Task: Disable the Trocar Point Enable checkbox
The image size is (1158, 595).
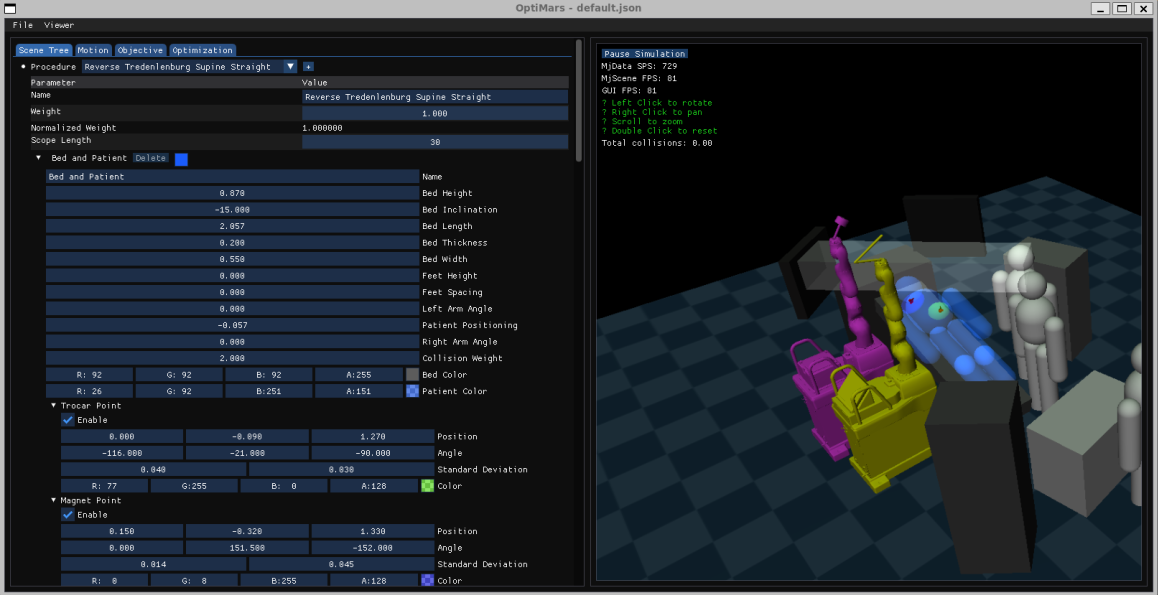Action: pos(68,421)
